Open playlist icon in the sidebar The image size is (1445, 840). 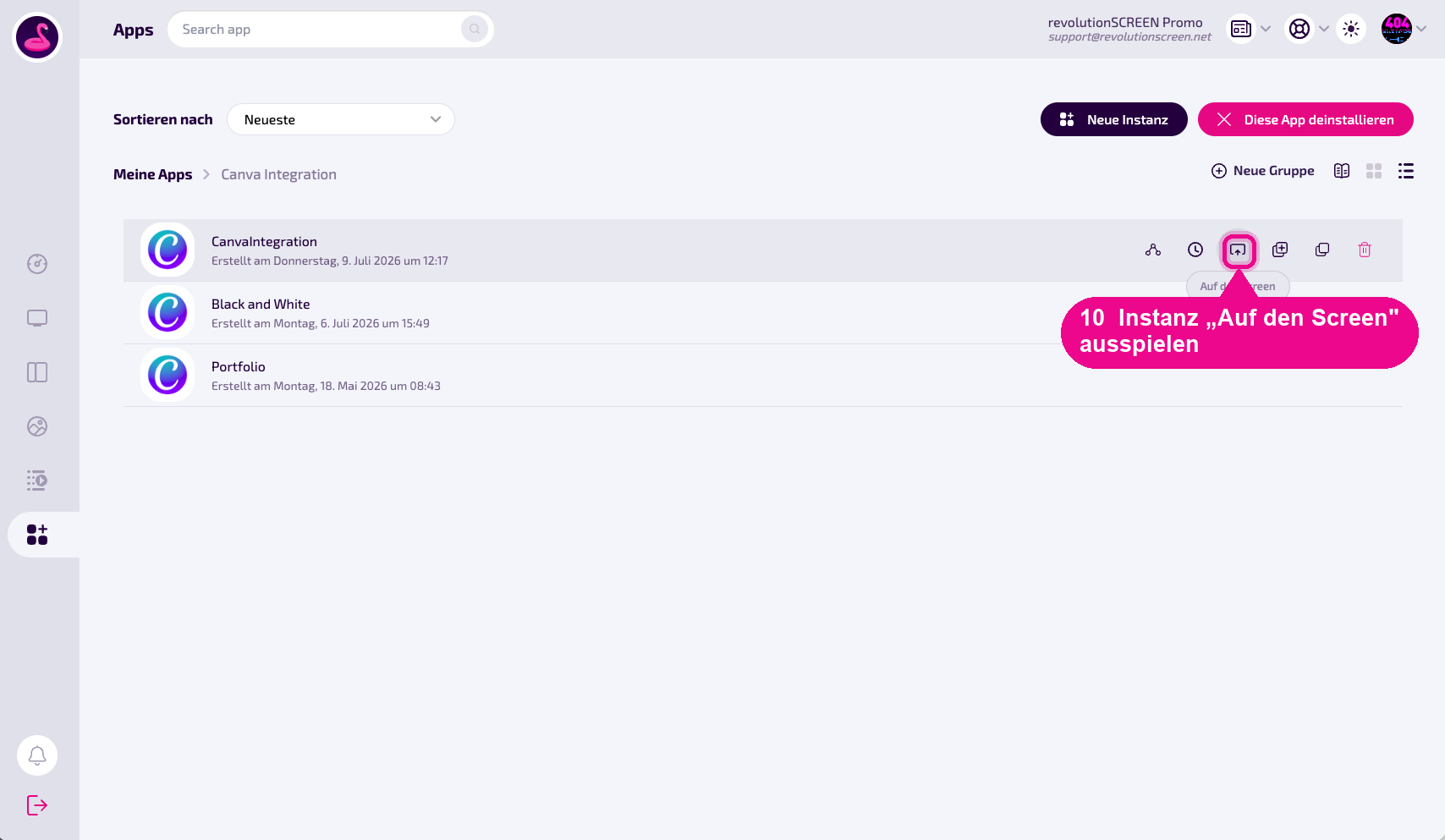[37, 480]
